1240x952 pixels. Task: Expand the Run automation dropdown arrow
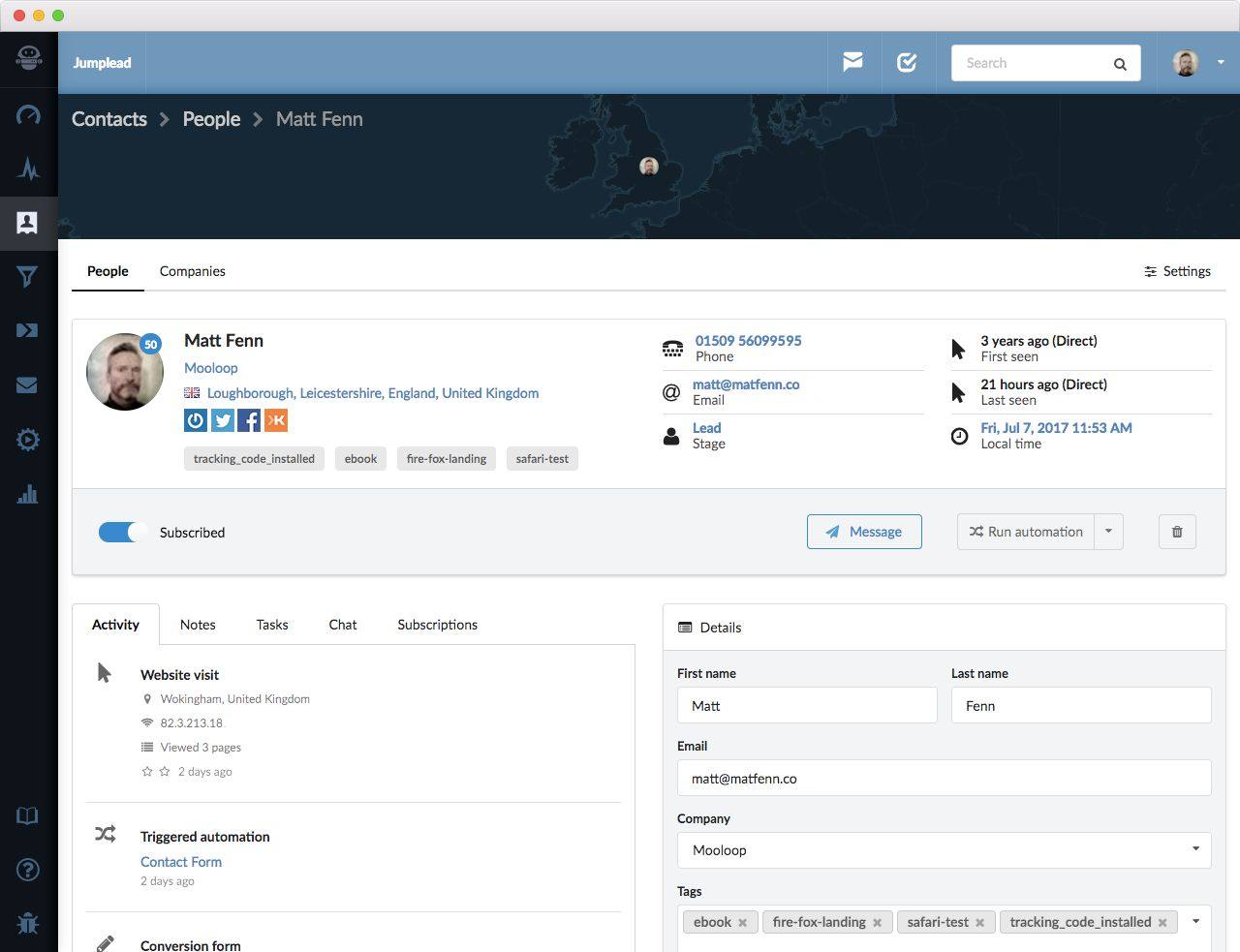click(1108, 532)
